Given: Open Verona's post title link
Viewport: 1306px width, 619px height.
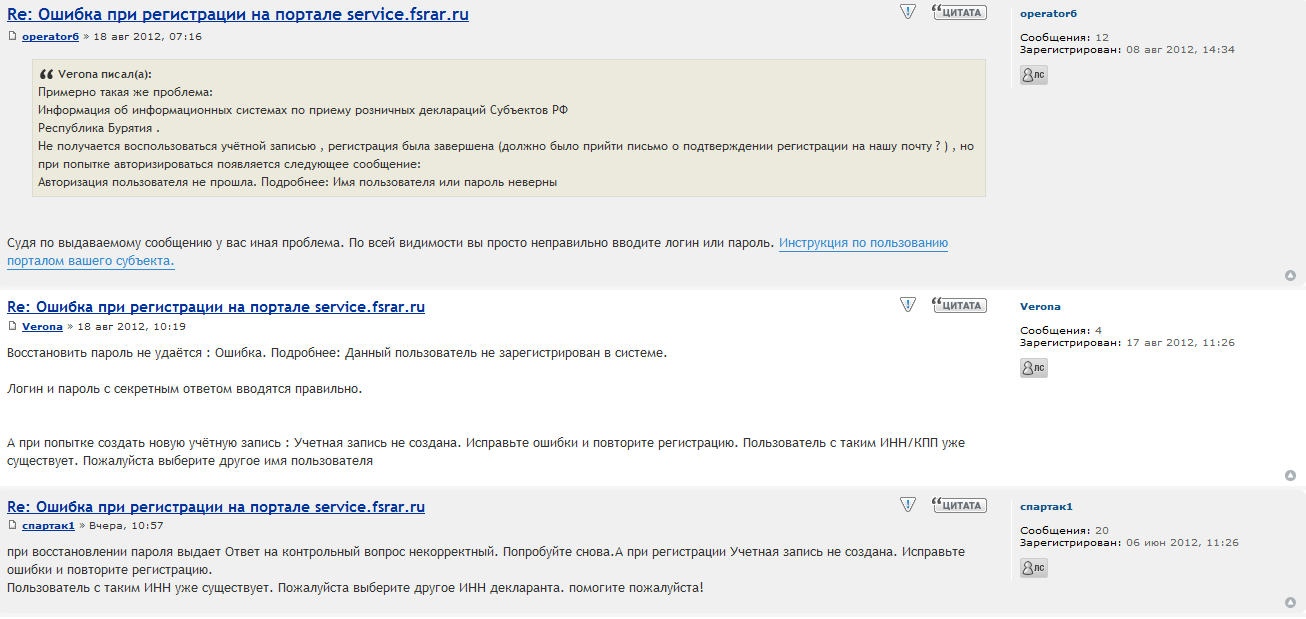Looking at the screenshot, I should [x=216, y=307].
